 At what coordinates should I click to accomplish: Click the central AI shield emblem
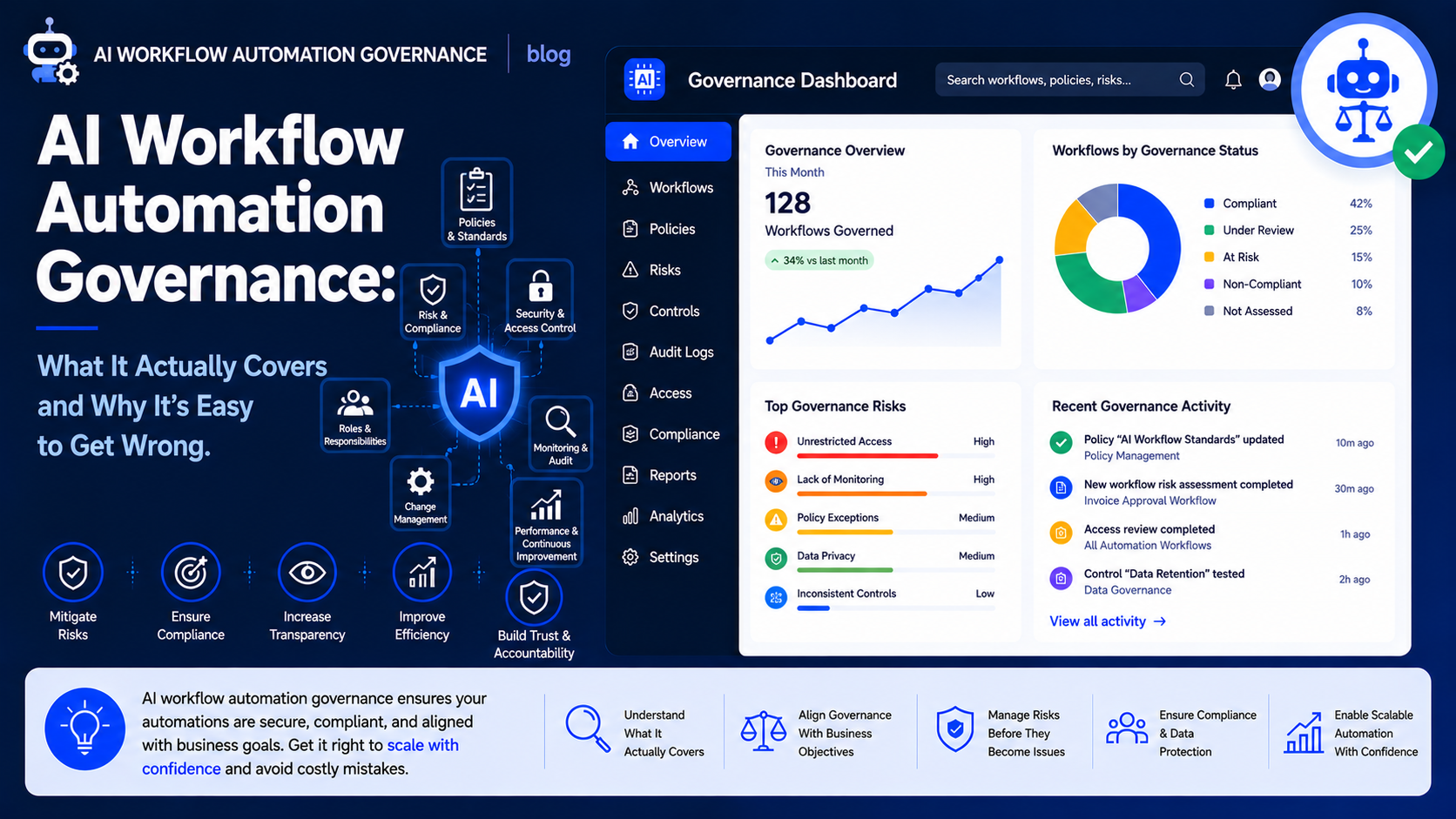click(x=479, y=393)
